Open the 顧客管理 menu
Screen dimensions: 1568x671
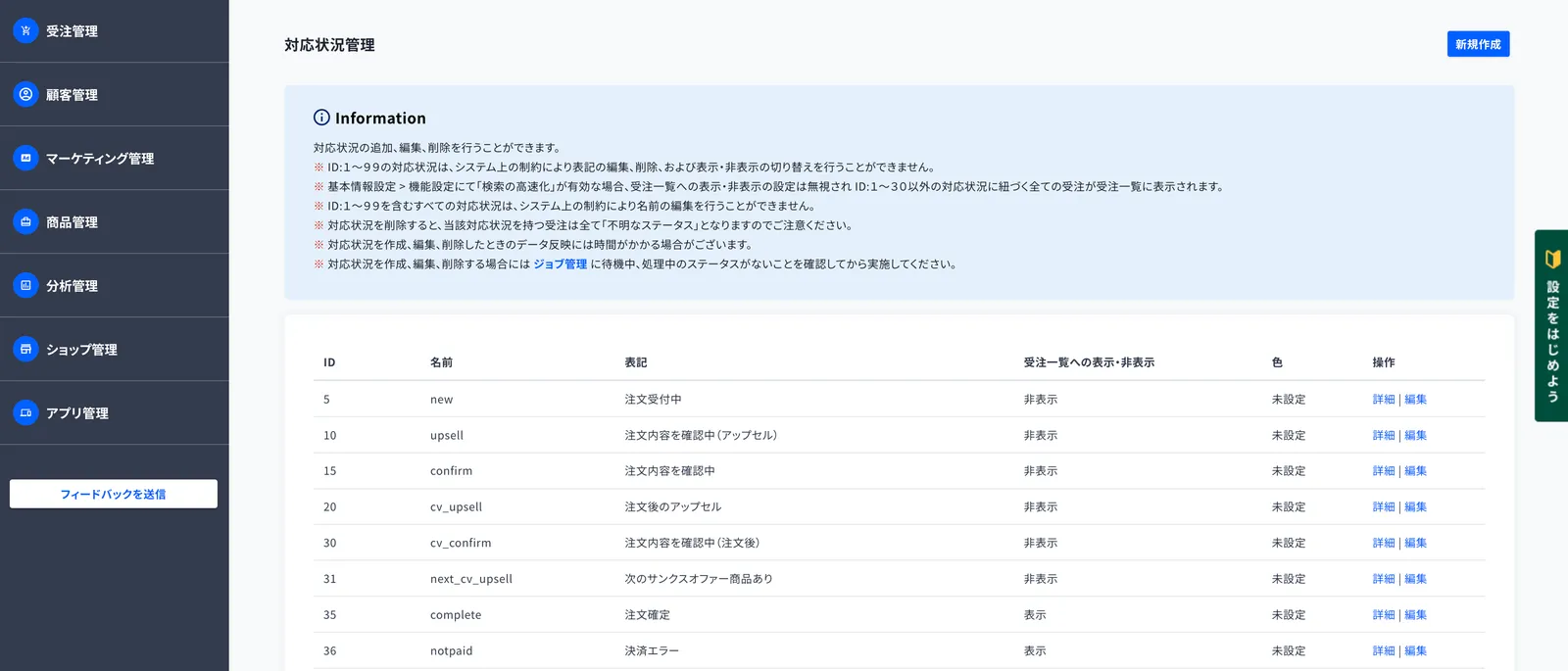coord(114,95)
